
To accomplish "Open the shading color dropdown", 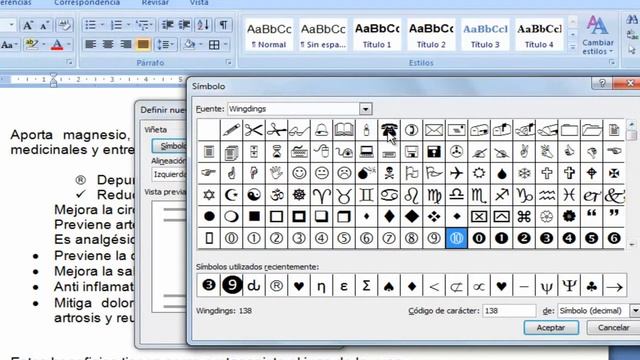I will [200, 44].
